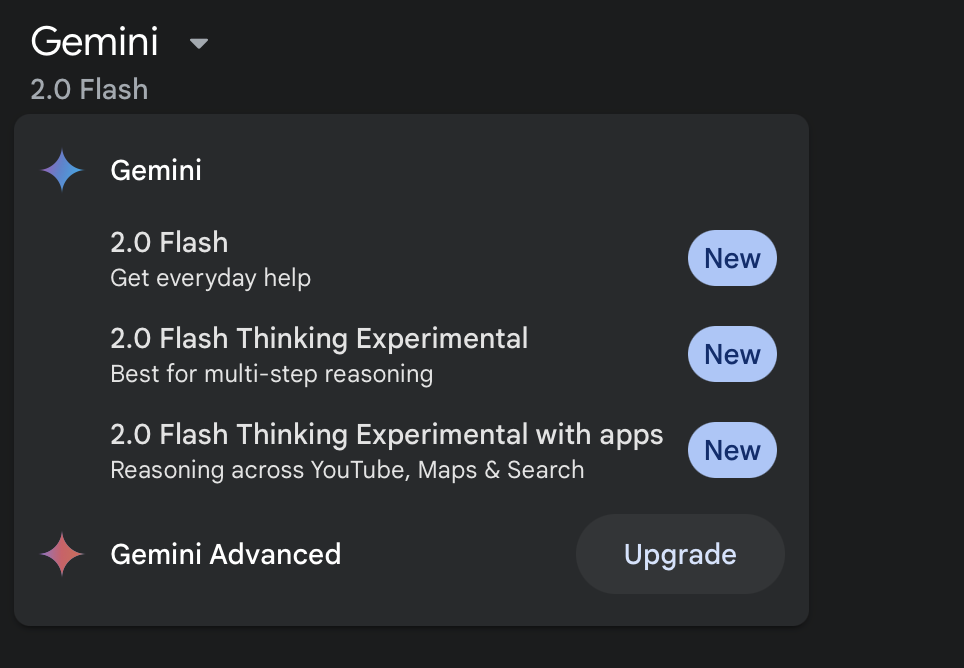This screenshot has width=964, height=668.
Task: Click the Upgrade button
Action: 680,554
